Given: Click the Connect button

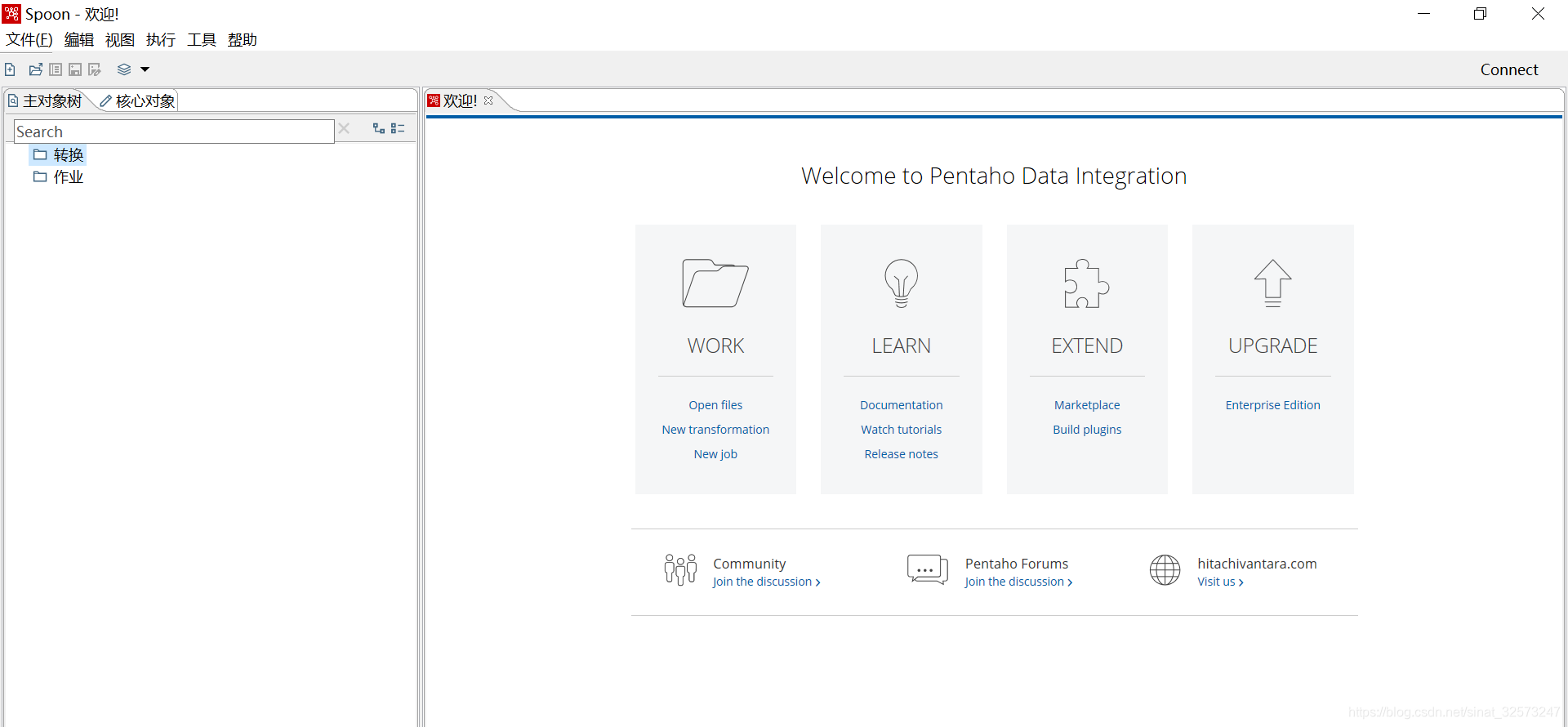Looking at the screenshot, I should point(1509,69).
